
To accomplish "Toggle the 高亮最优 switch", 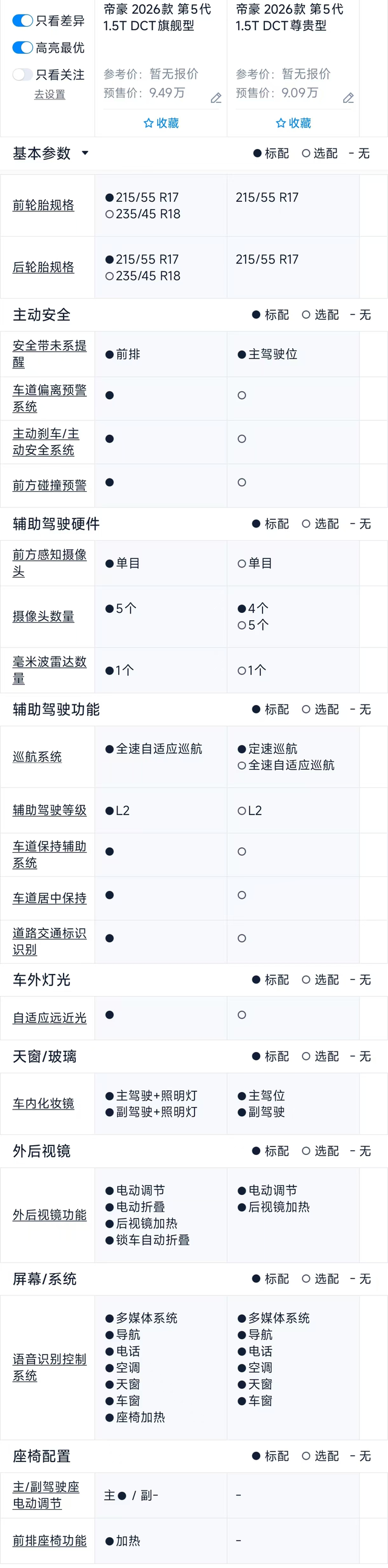I will [x=22, y=47].
